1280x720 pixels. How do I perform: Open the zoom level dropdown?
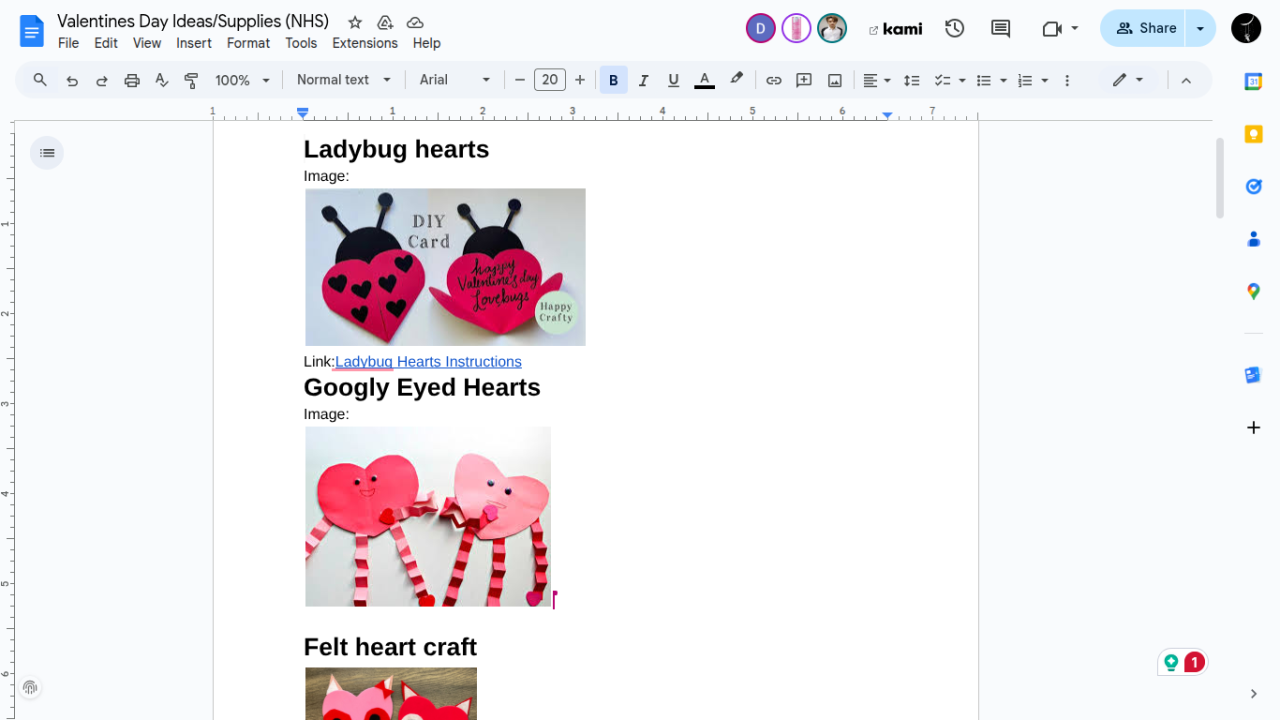point(243,80)
